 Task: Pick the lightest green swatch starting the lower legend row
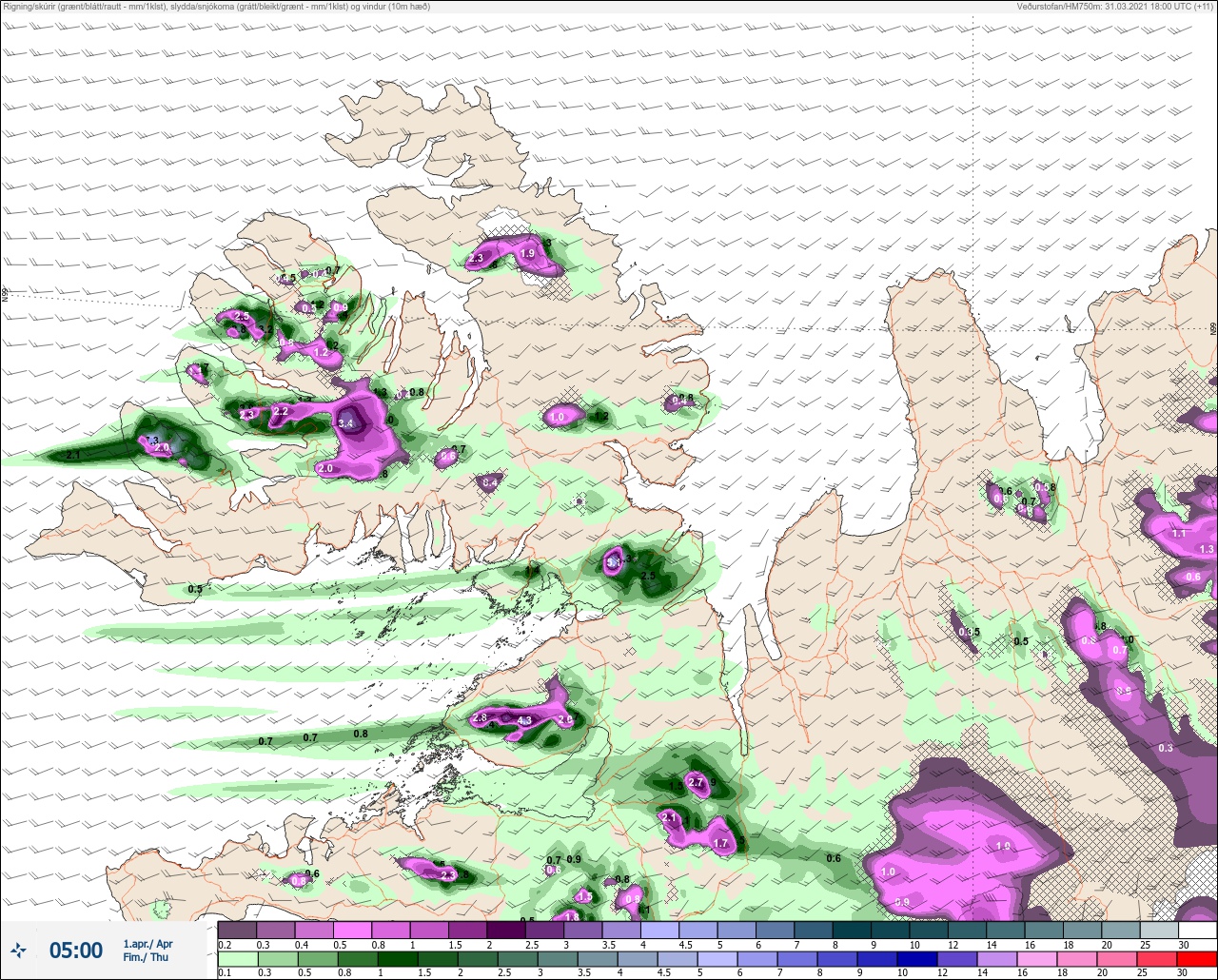click(237, 959)
